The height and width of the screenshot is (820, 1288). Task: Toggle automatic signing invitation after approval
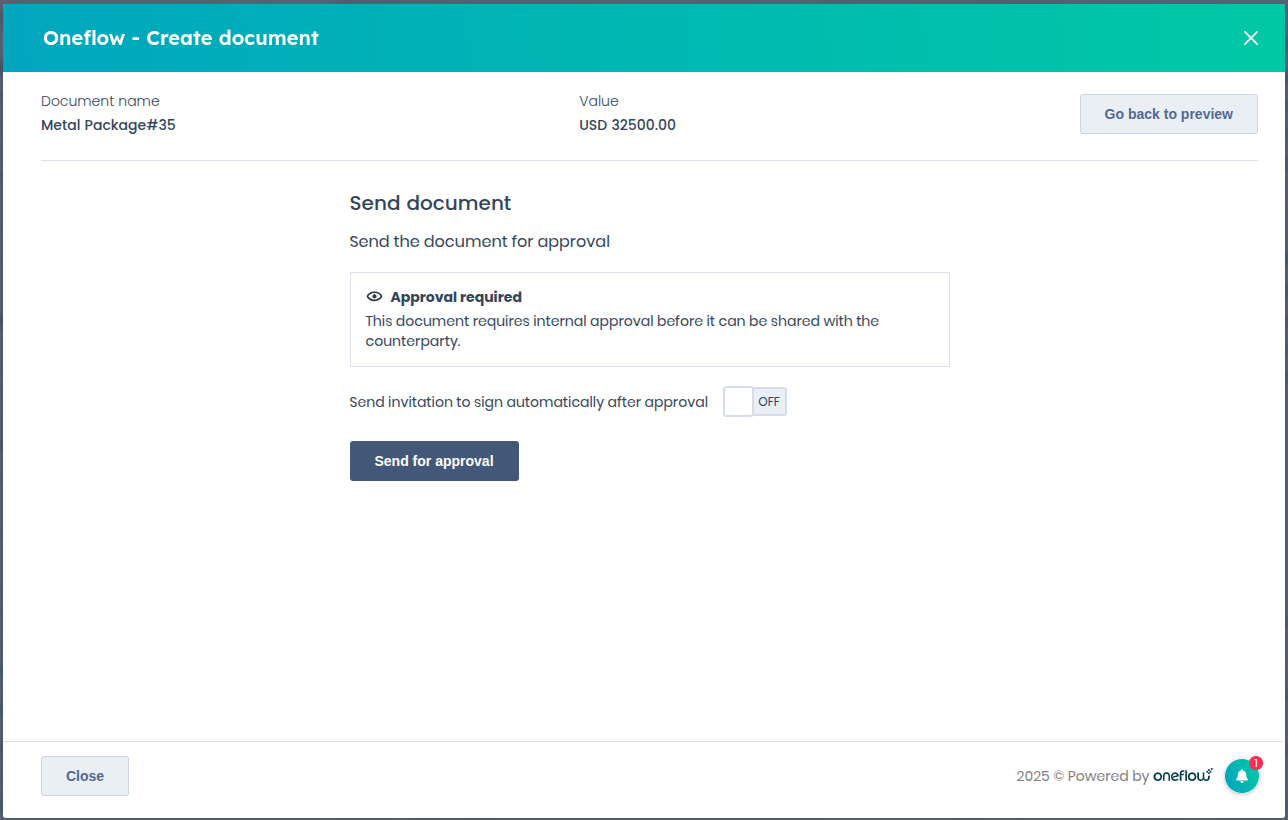[755, 402]
